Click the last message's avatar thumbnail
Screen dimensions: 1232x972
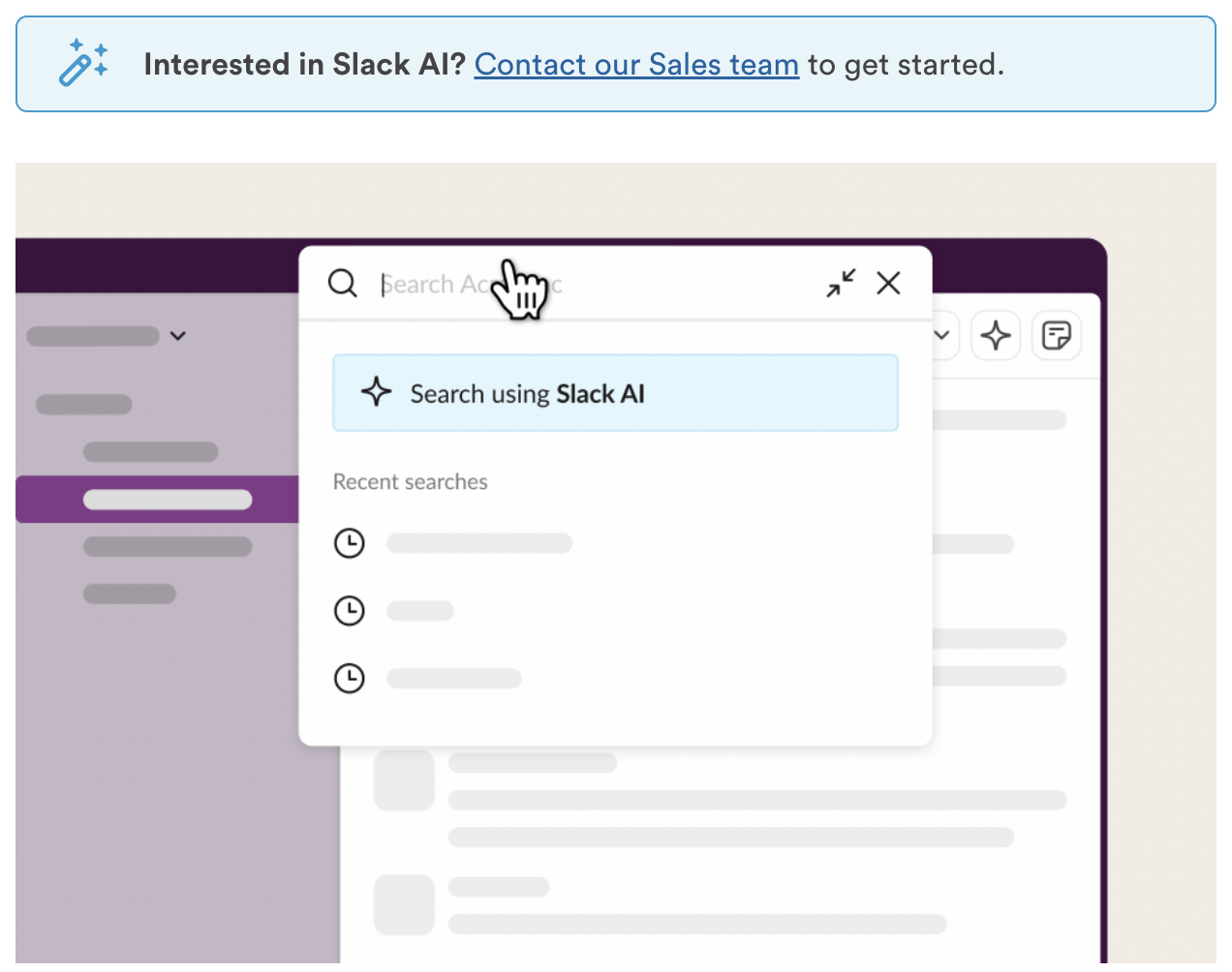405,904
